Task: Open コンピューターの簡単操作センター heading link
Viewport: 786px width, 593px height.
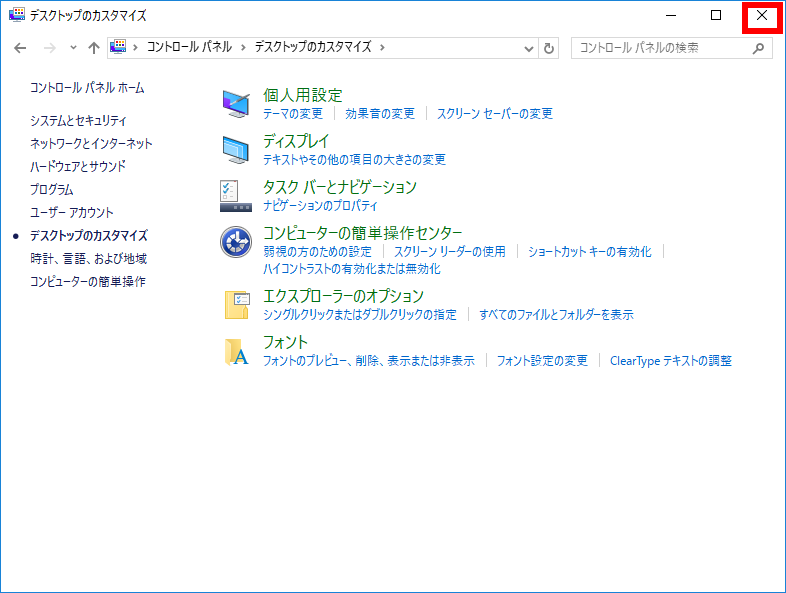Action: [x=362, y=233]
